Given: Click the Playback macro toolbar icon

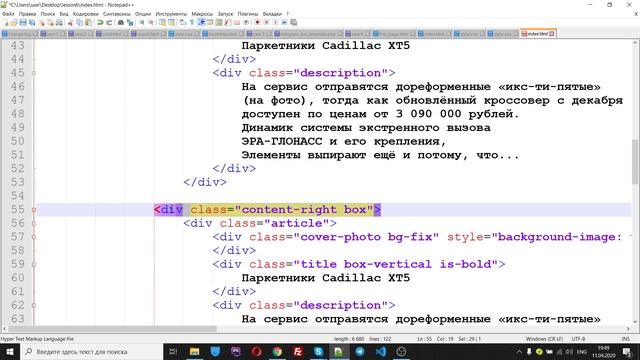Looking at the screenshot, I should tap(275, 22).
